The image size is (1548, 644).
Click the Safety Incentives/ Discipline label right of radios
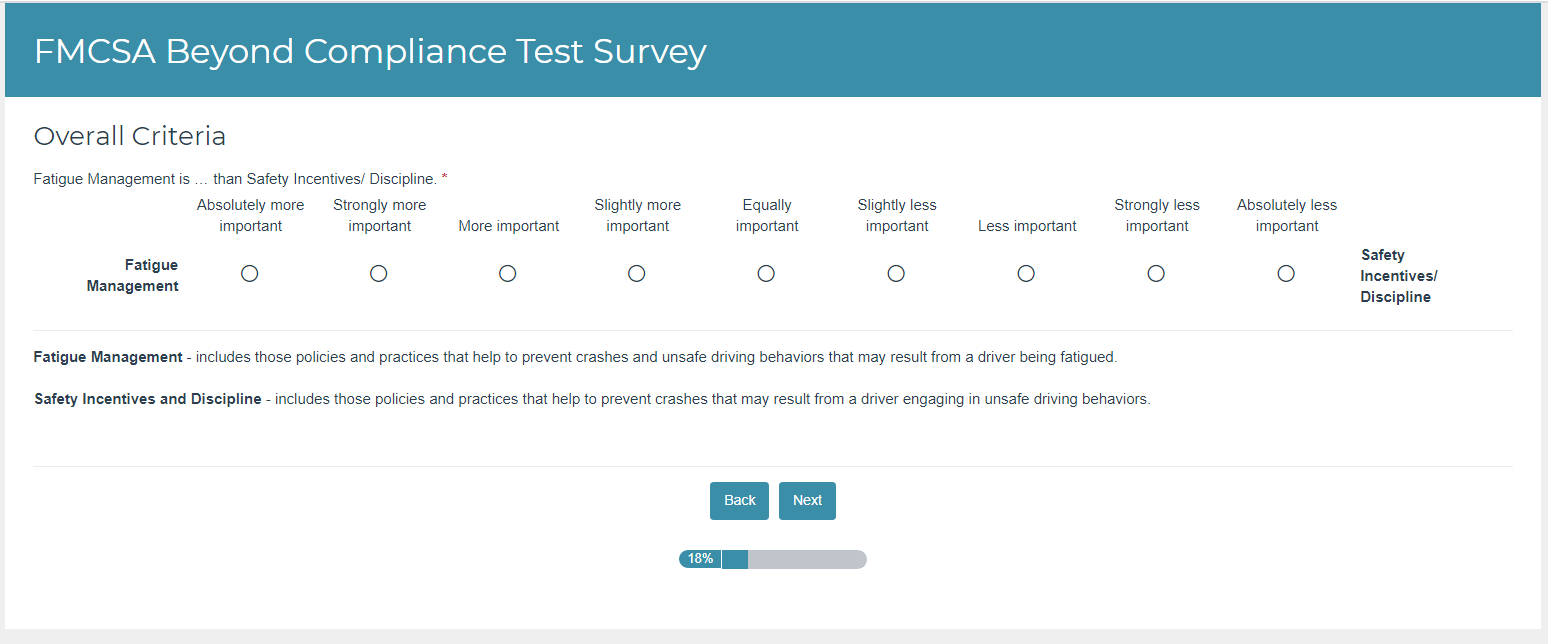[x=1398, y=276]
